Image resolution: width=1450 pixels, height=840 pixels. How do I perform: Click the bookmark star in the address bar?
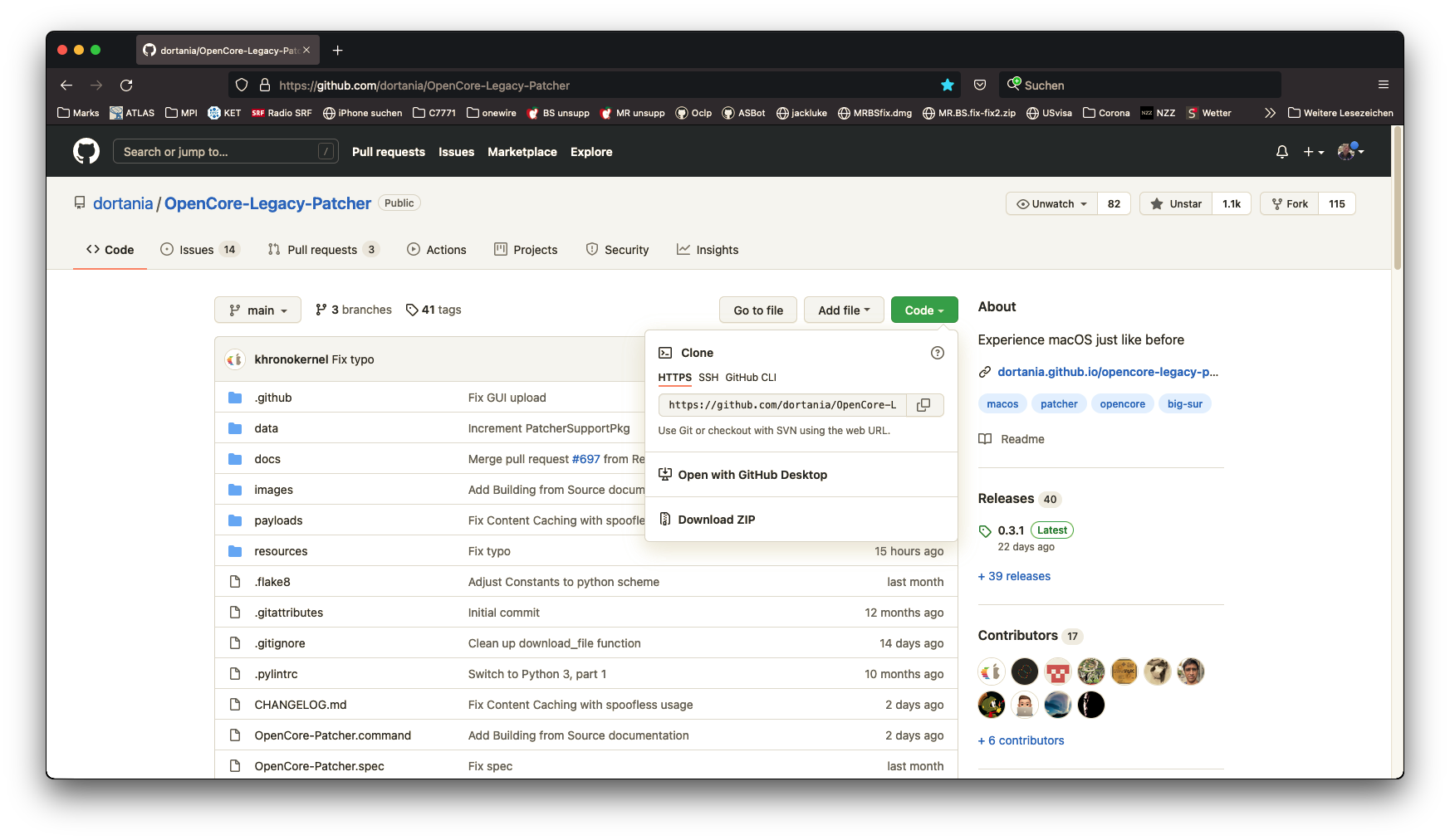948,85
